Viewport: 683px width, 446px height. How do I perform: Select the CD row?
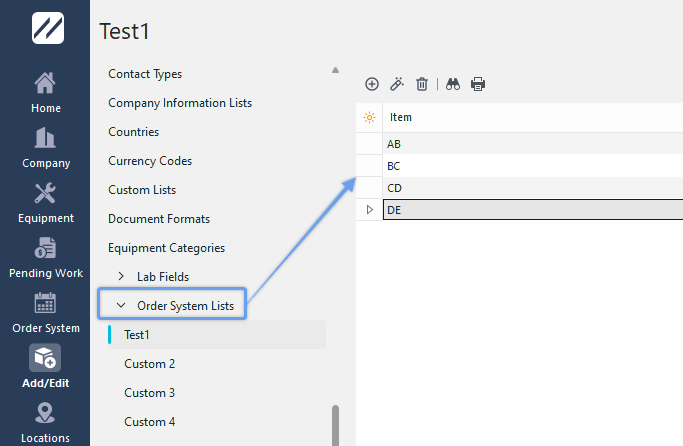[x=533, y=188]
